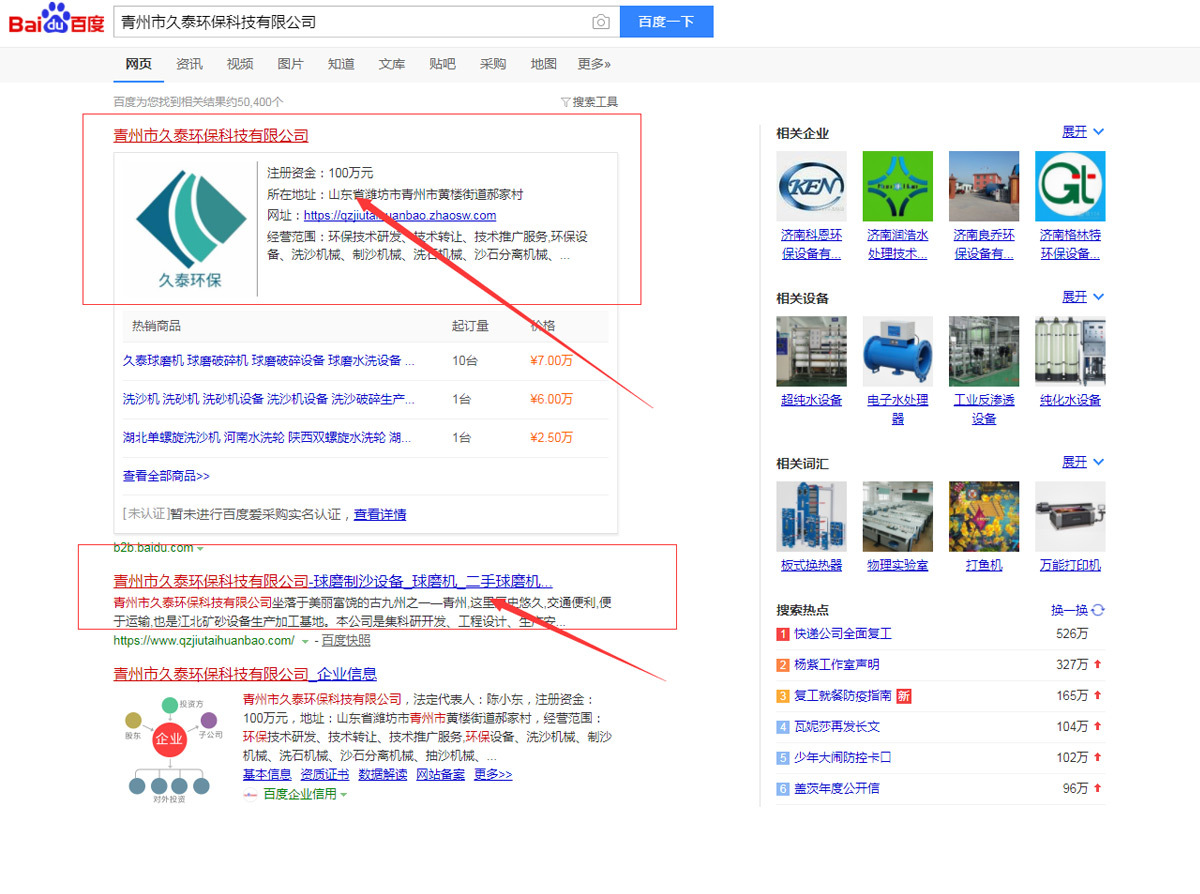Open the 超纯水设备 equipment image
Image resolution: width=1200 pixels, height=894 pixels.
(x=811, y=351)
